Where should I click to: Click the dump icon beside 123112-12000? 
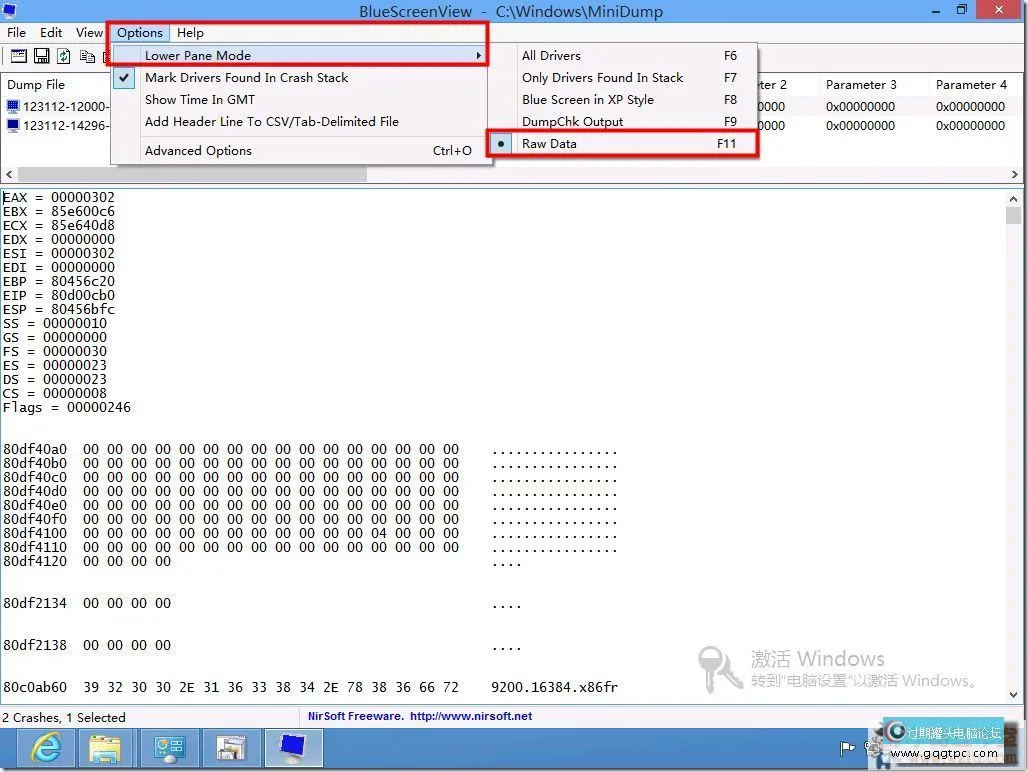coord(12,105)
